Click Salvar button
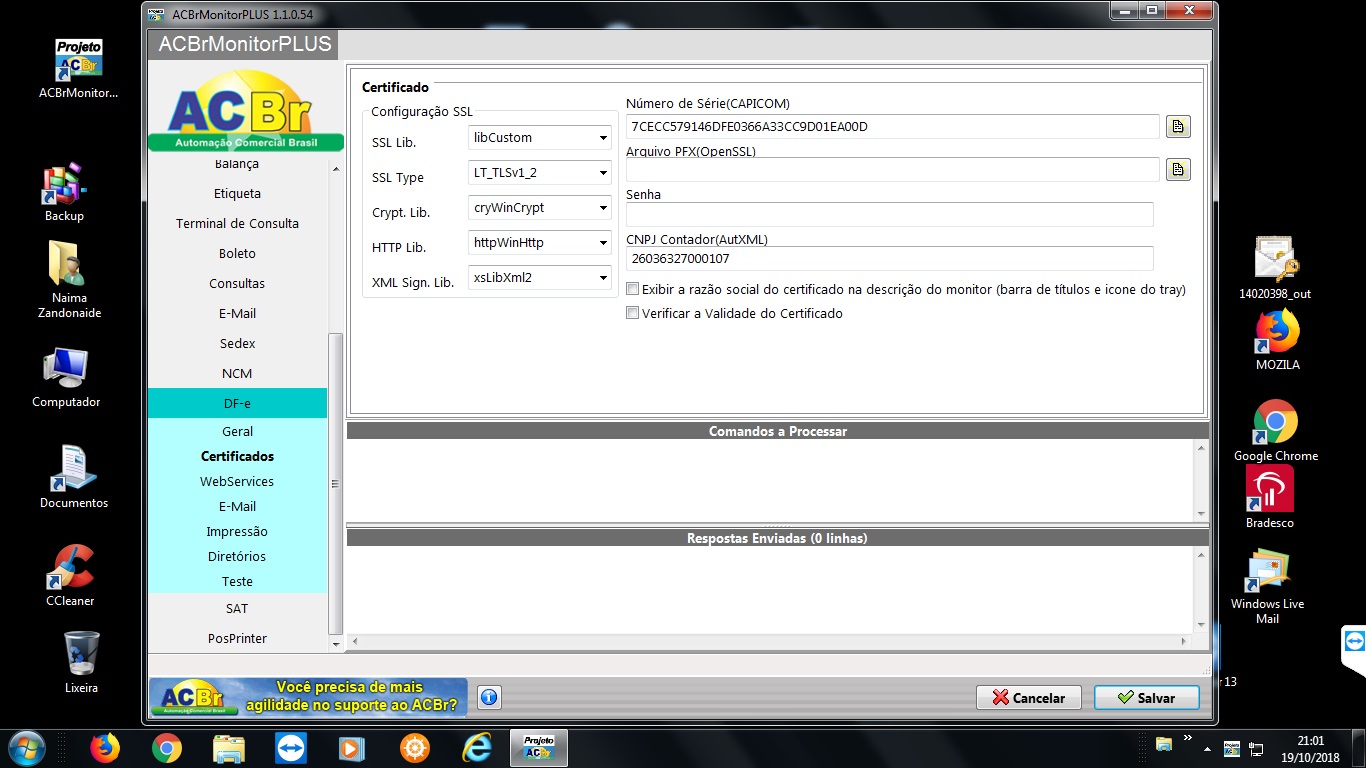The image size is (1366, 768). coord(1146,698)
